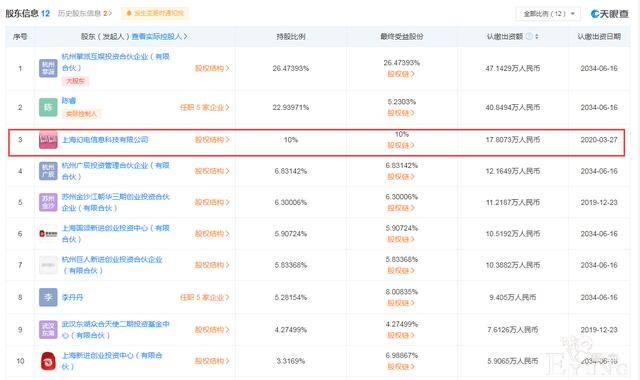Image resolution: width=640 pixels, height=380 pixels.
Task: Open the 全部比例(12) dropdown filter
Action: (548, 14)
